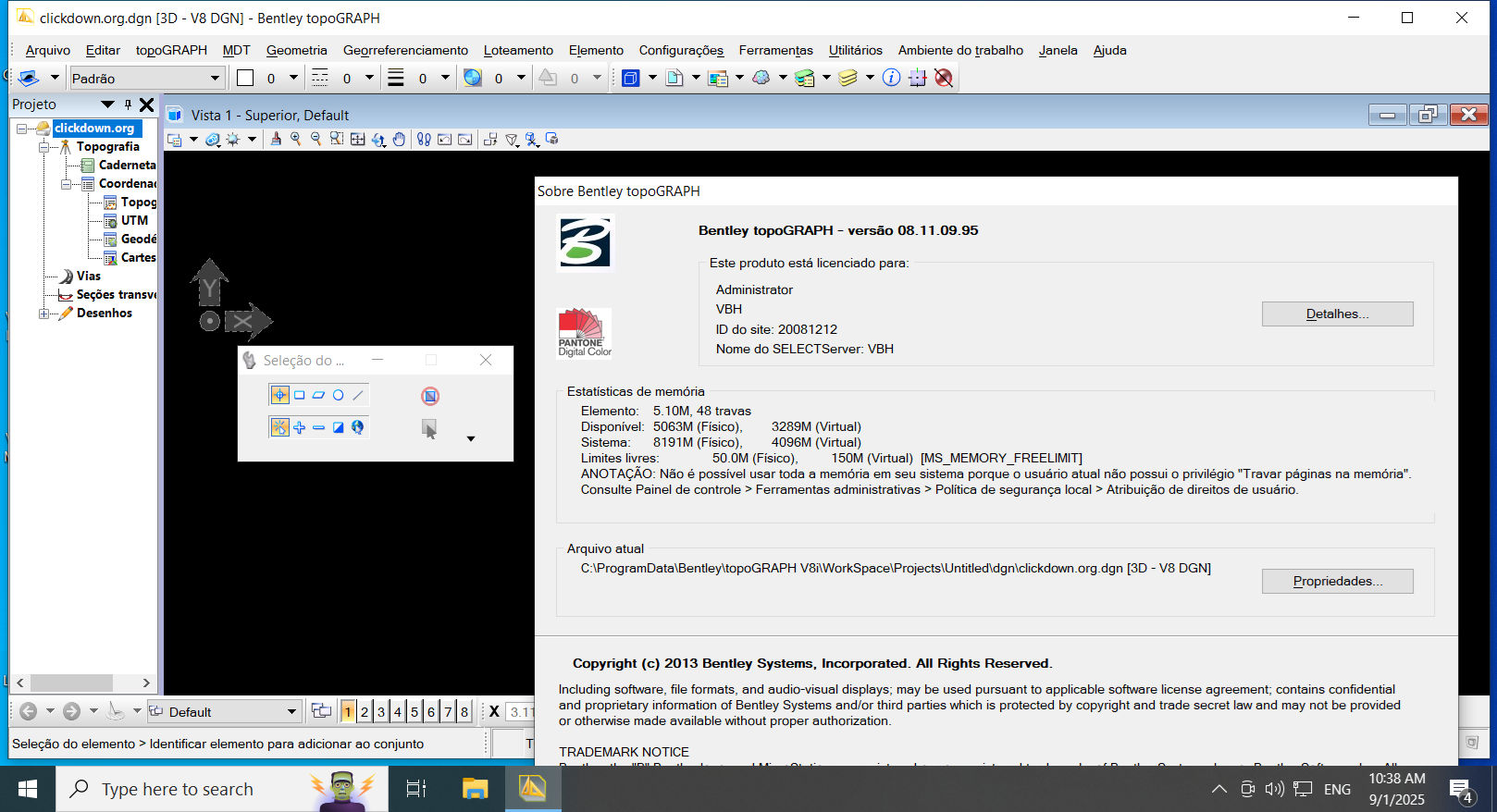Screen dimensions: 1497x812
Task: Click the Models blue cube icon
Action: [x=631, y=79]
